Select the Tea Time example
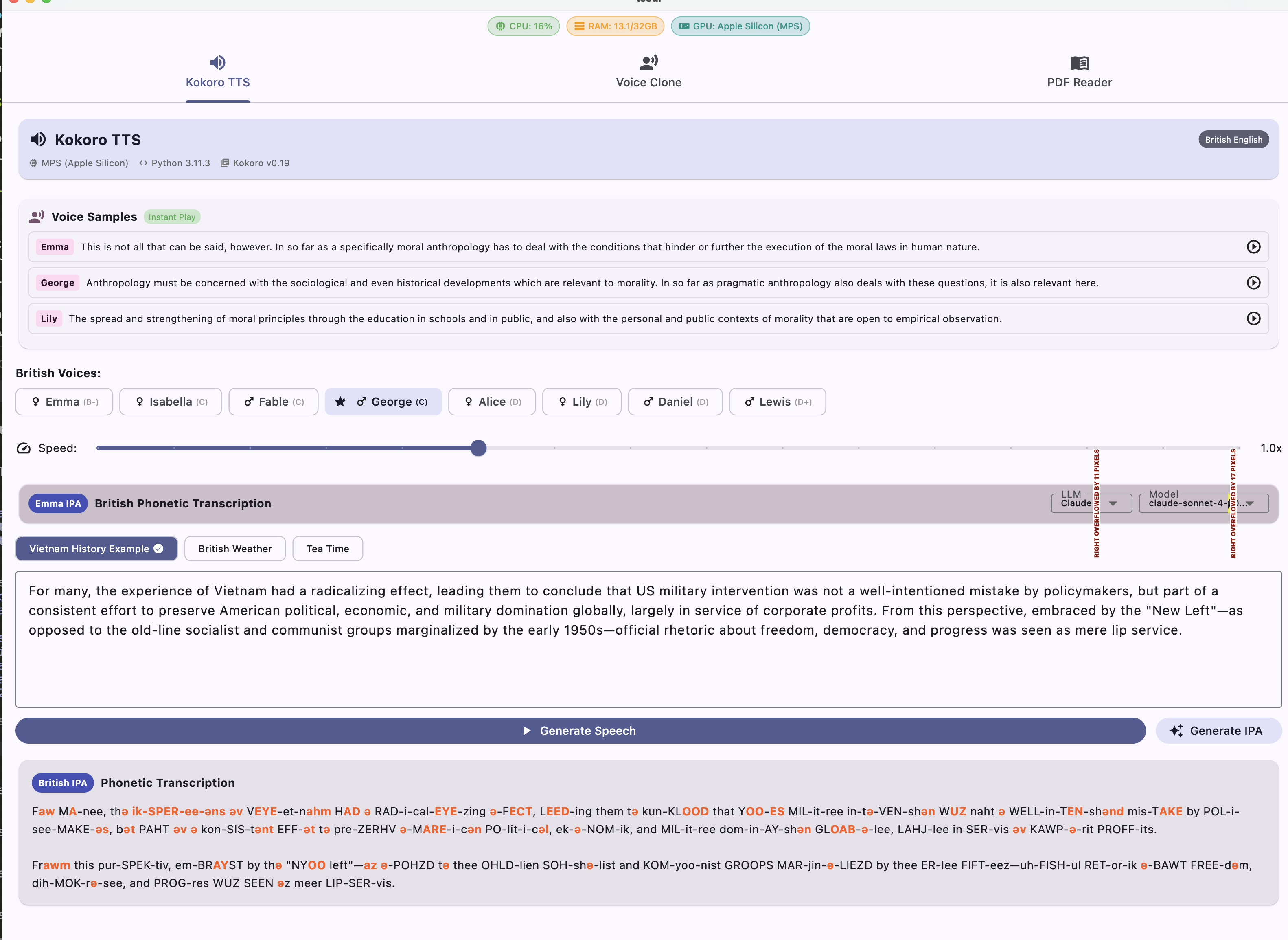1288x940 pixels. pyautogui.click(x=328, y=549)
